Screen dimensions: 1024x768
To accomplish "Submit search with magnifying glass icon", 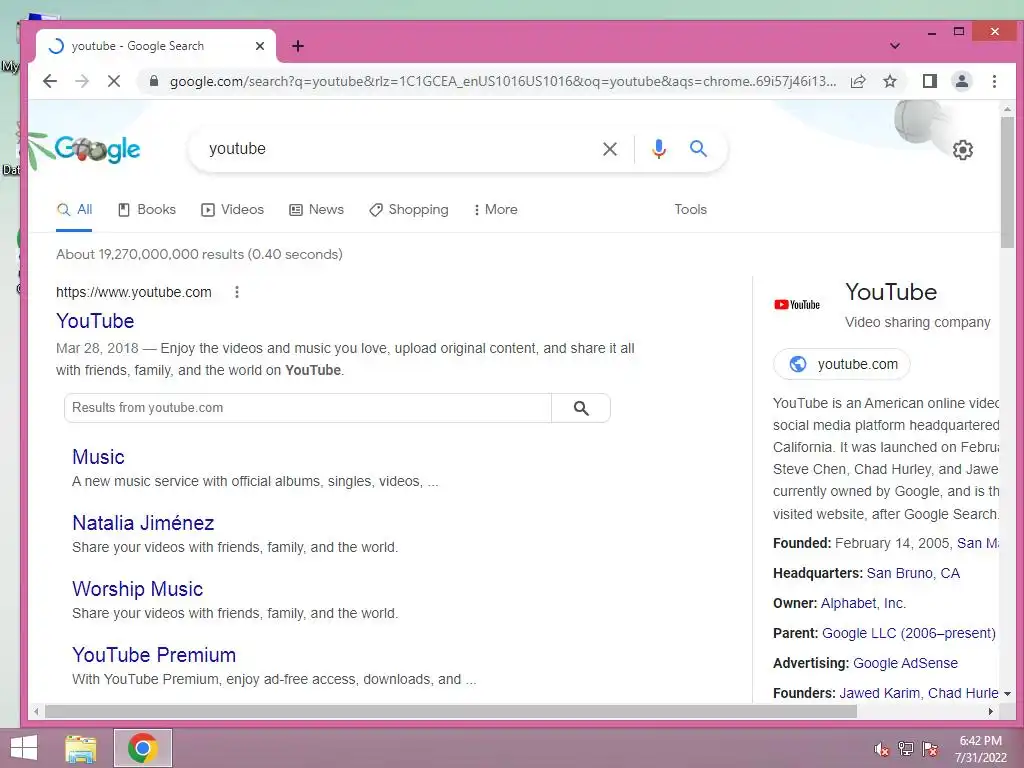I will click(x=698, y=149).
